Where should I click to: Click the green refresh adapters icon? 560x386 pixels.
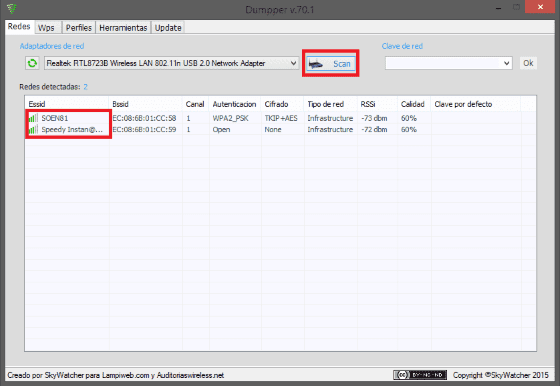[32, 63]
